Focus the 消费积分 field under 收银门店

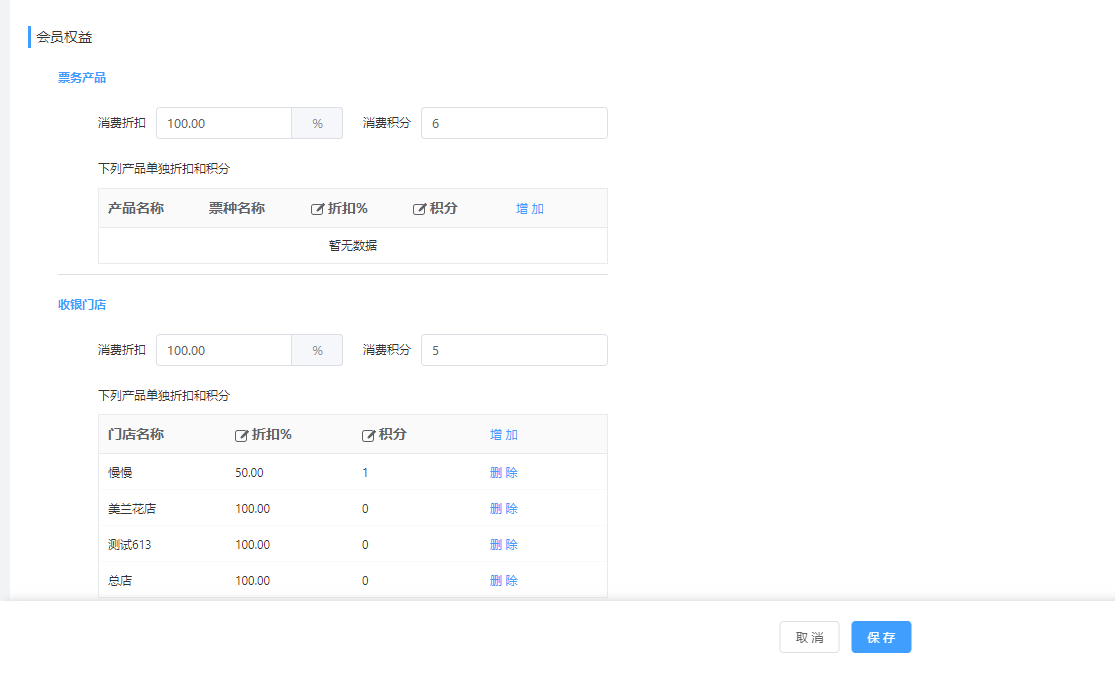click(514, 350)
